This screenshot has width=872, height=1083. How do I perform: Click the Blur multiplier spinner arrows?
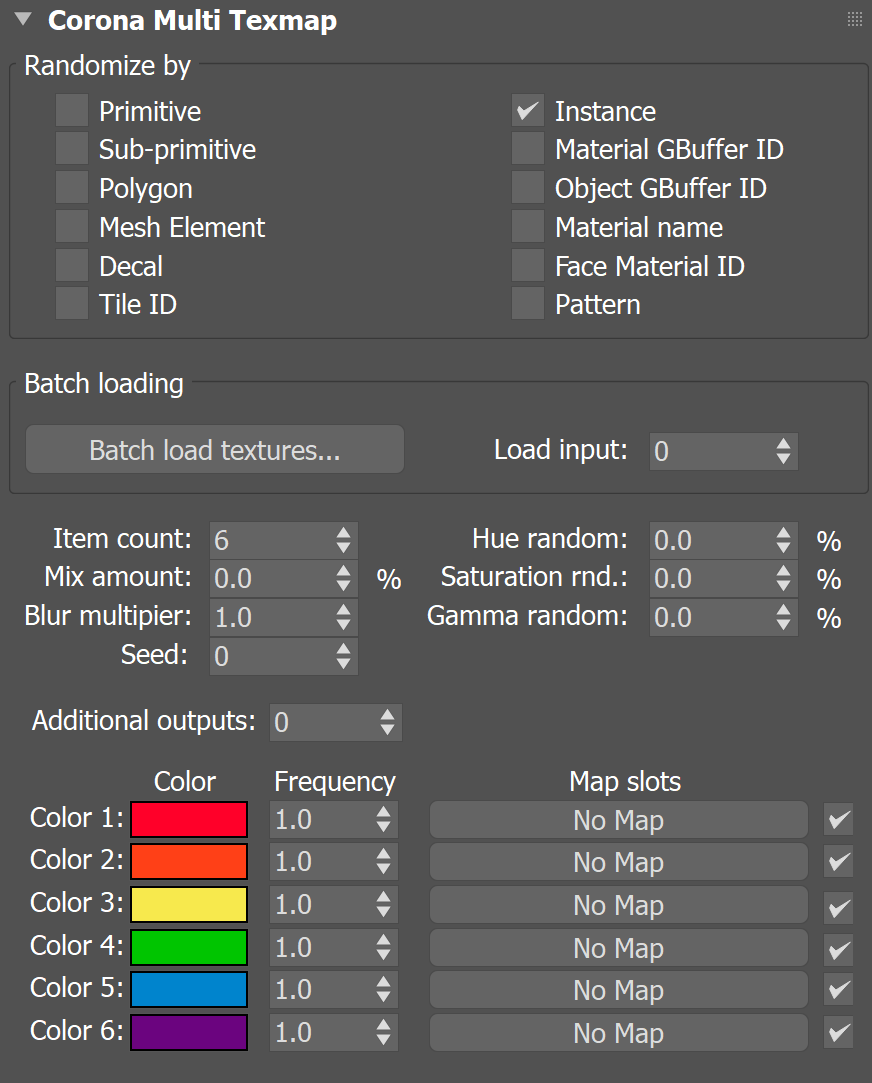344,617
